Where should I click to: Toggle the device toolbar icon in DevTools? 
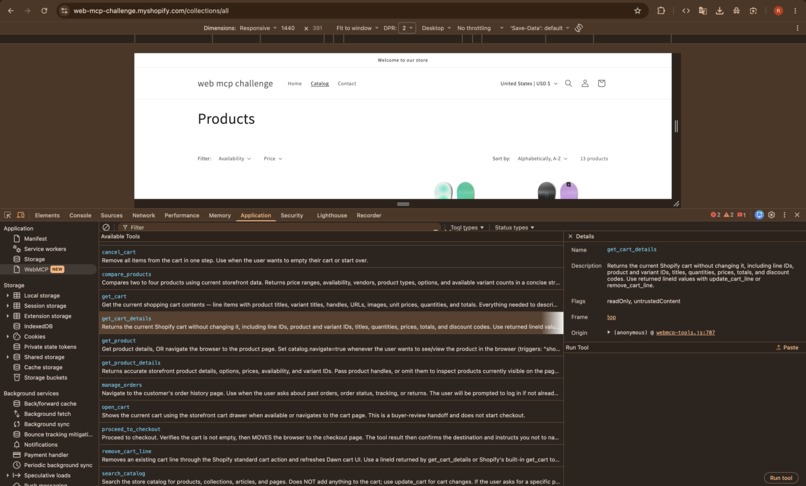[21, 215]
